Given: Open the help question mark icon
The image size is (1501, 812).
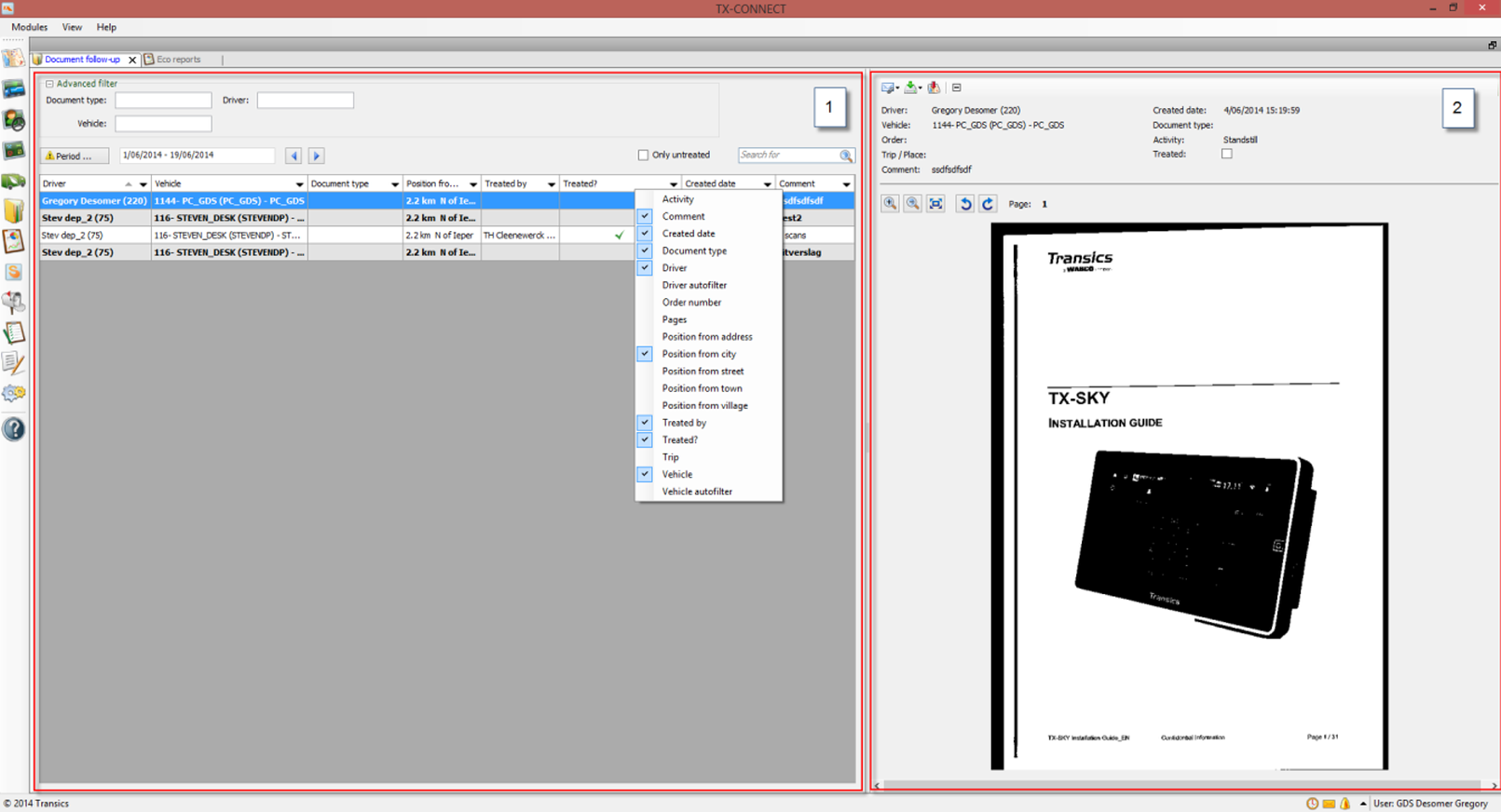Looking at the screenshot, I should point(14,429).
